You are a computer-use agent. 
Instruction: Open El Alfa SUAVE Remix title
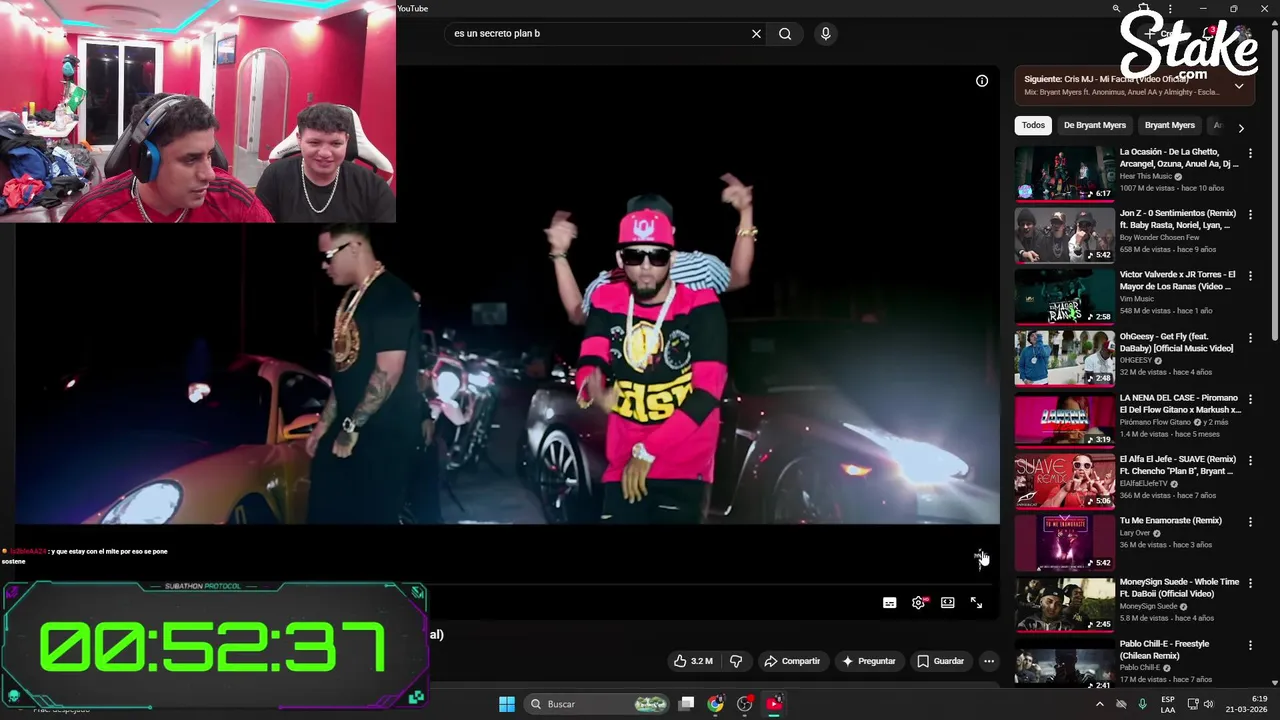point(1178,465)
